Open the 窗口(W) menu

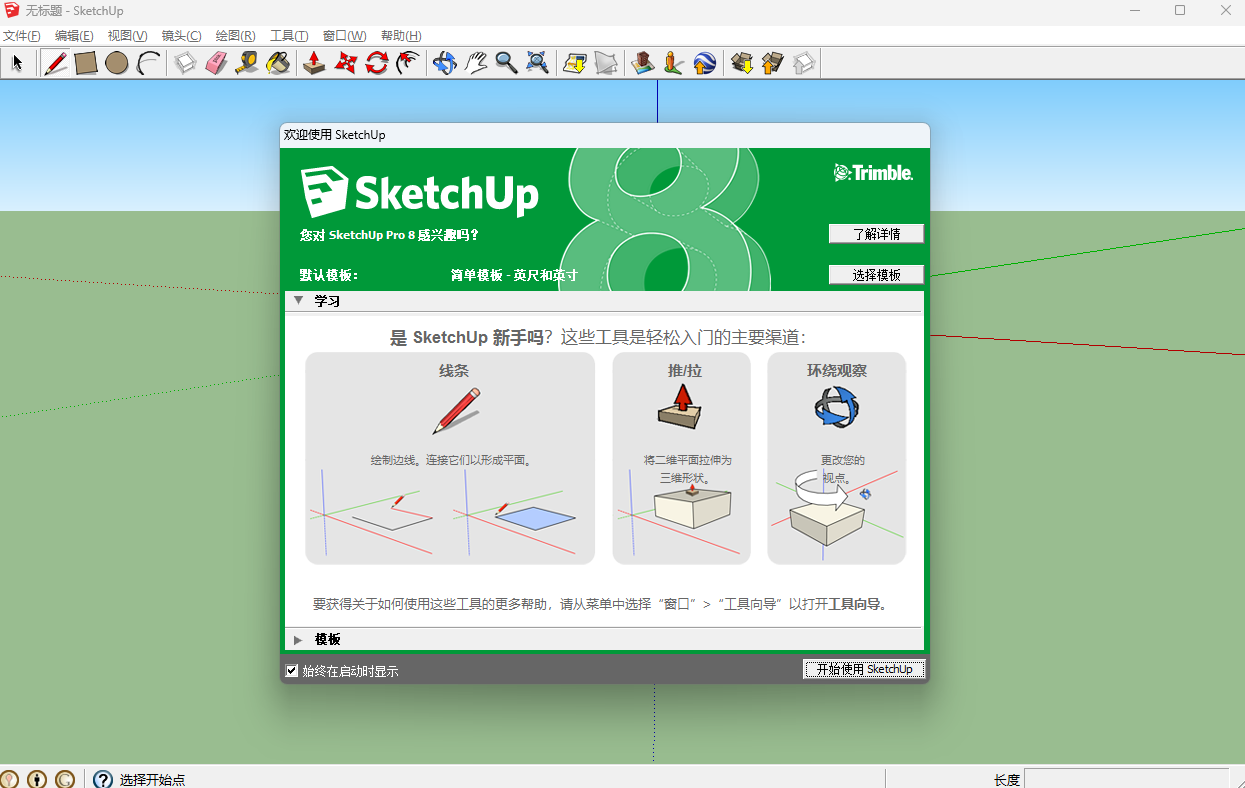tap(344, 35)
